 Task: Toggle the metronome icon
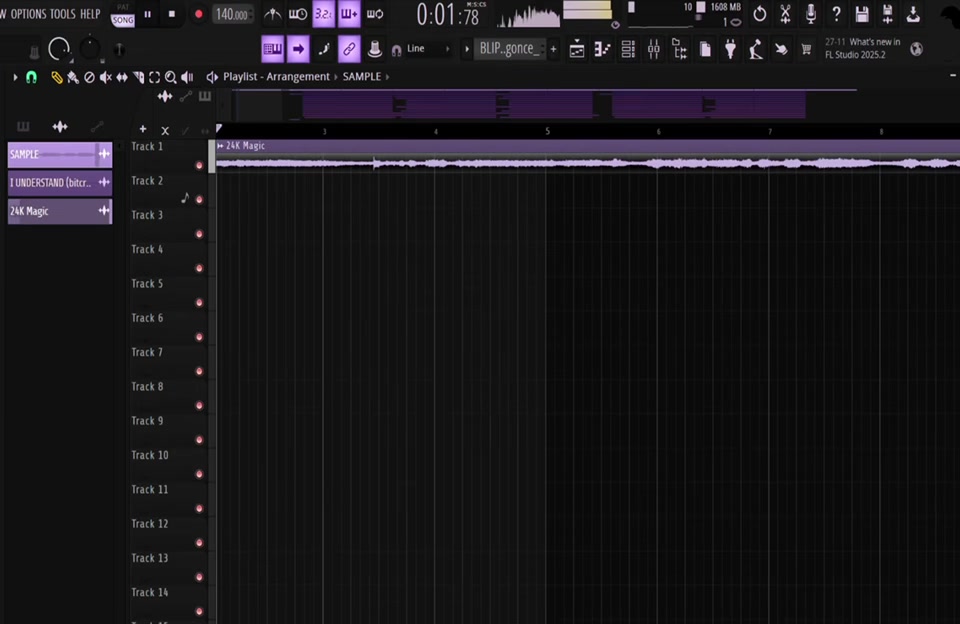(x=272, y=14)
